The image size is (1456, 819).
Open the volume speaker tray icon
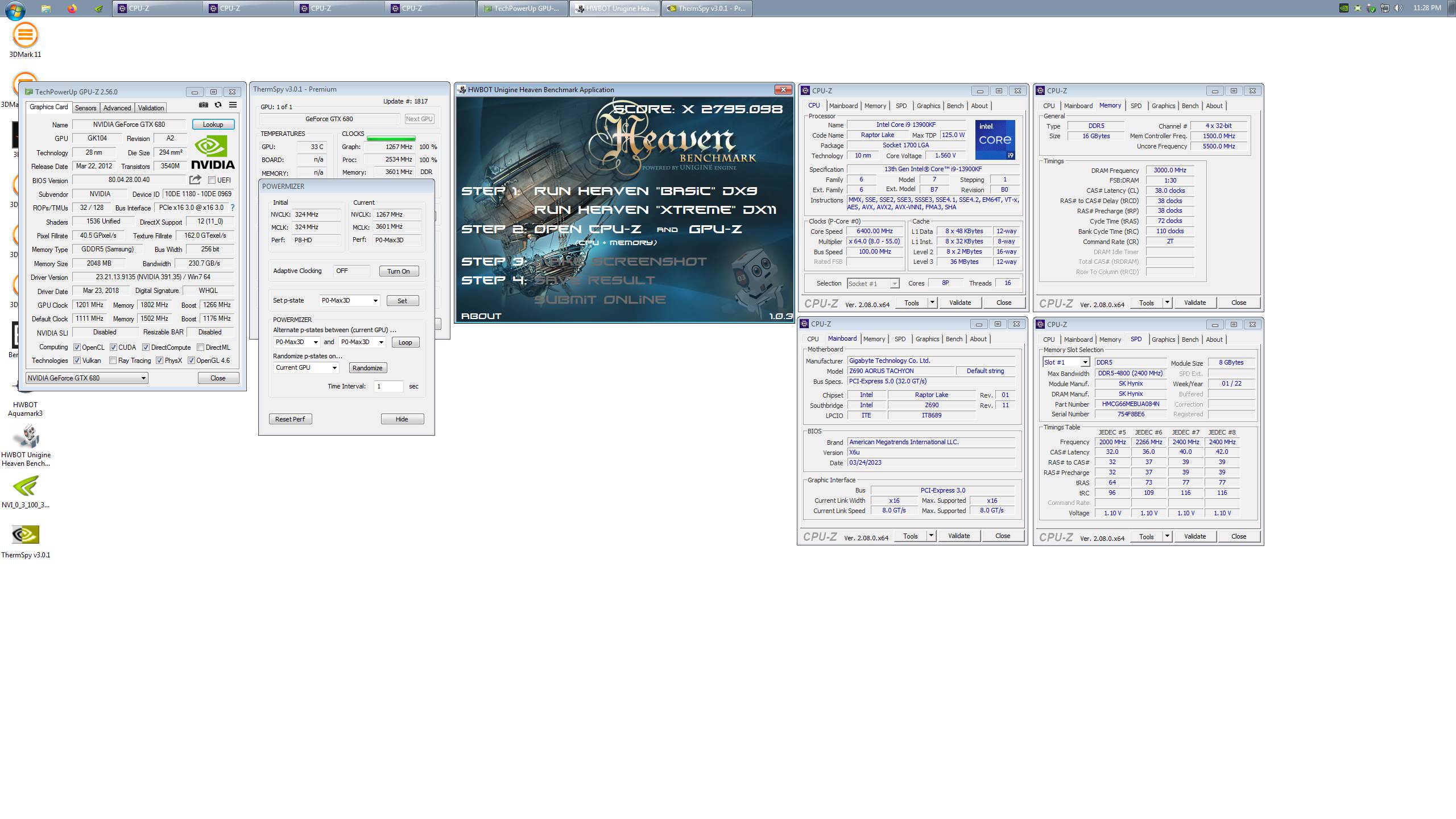[x=1399, y=8]
